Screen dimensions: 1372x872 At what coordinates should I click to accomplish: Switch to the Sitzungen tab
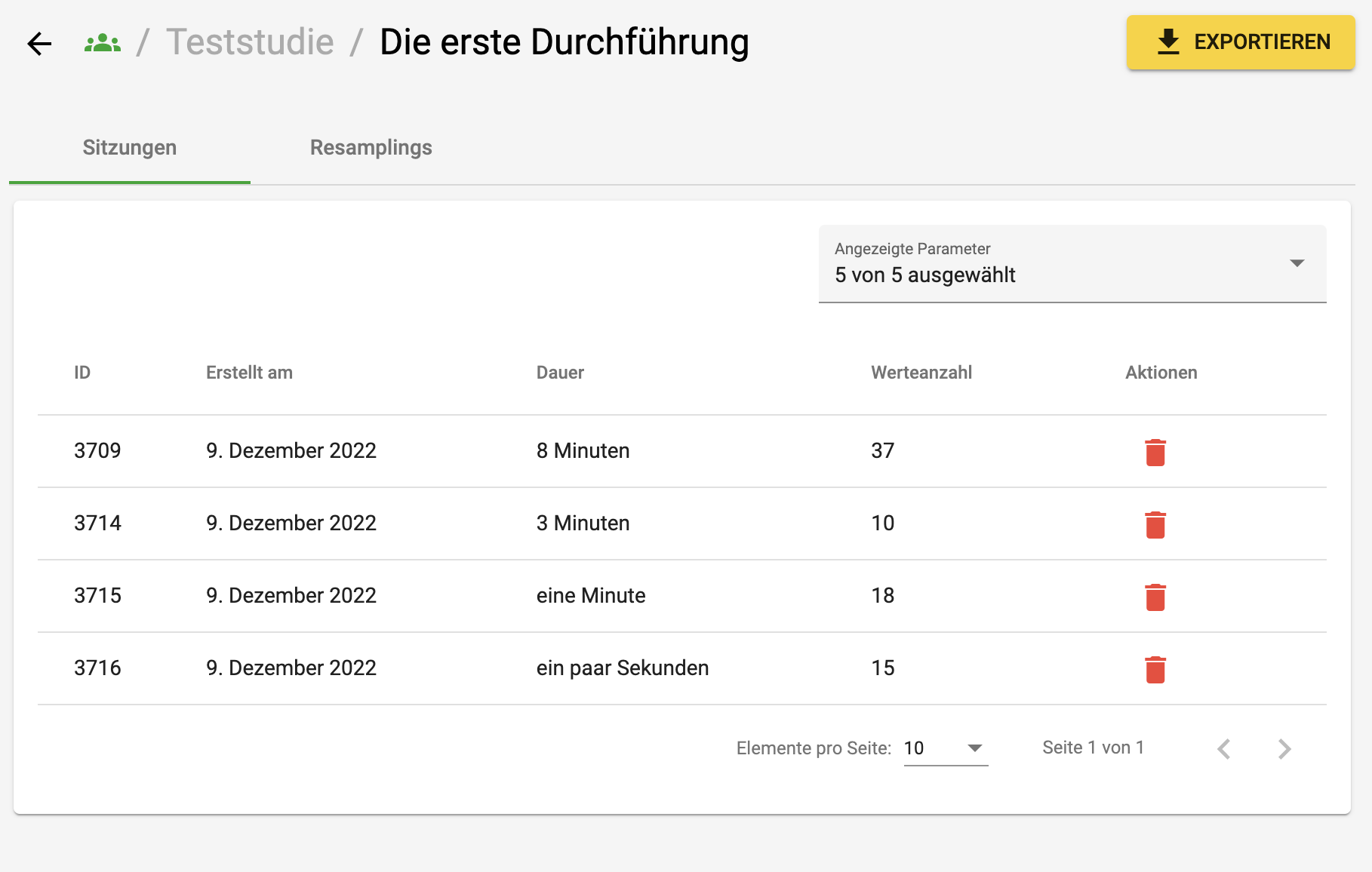(x=130, y=147)
